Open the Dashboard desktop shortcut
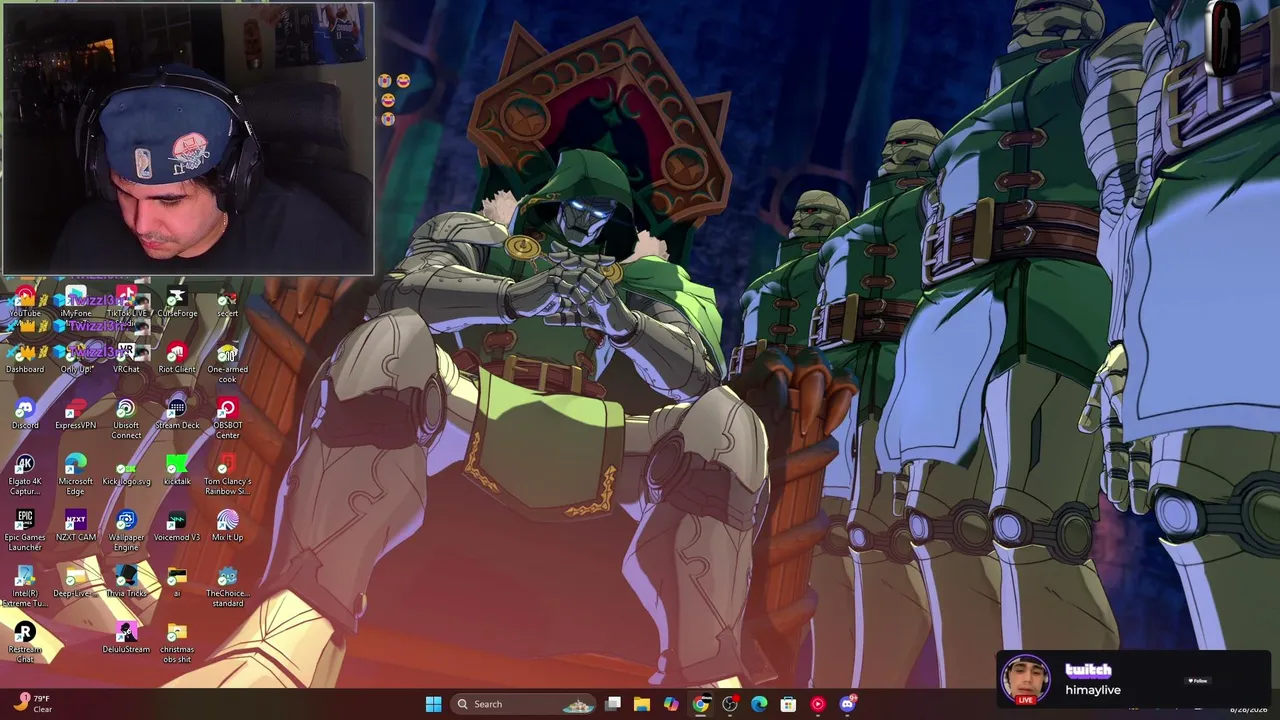Screen dimensions: 1280x720 [x=25, y=357]
